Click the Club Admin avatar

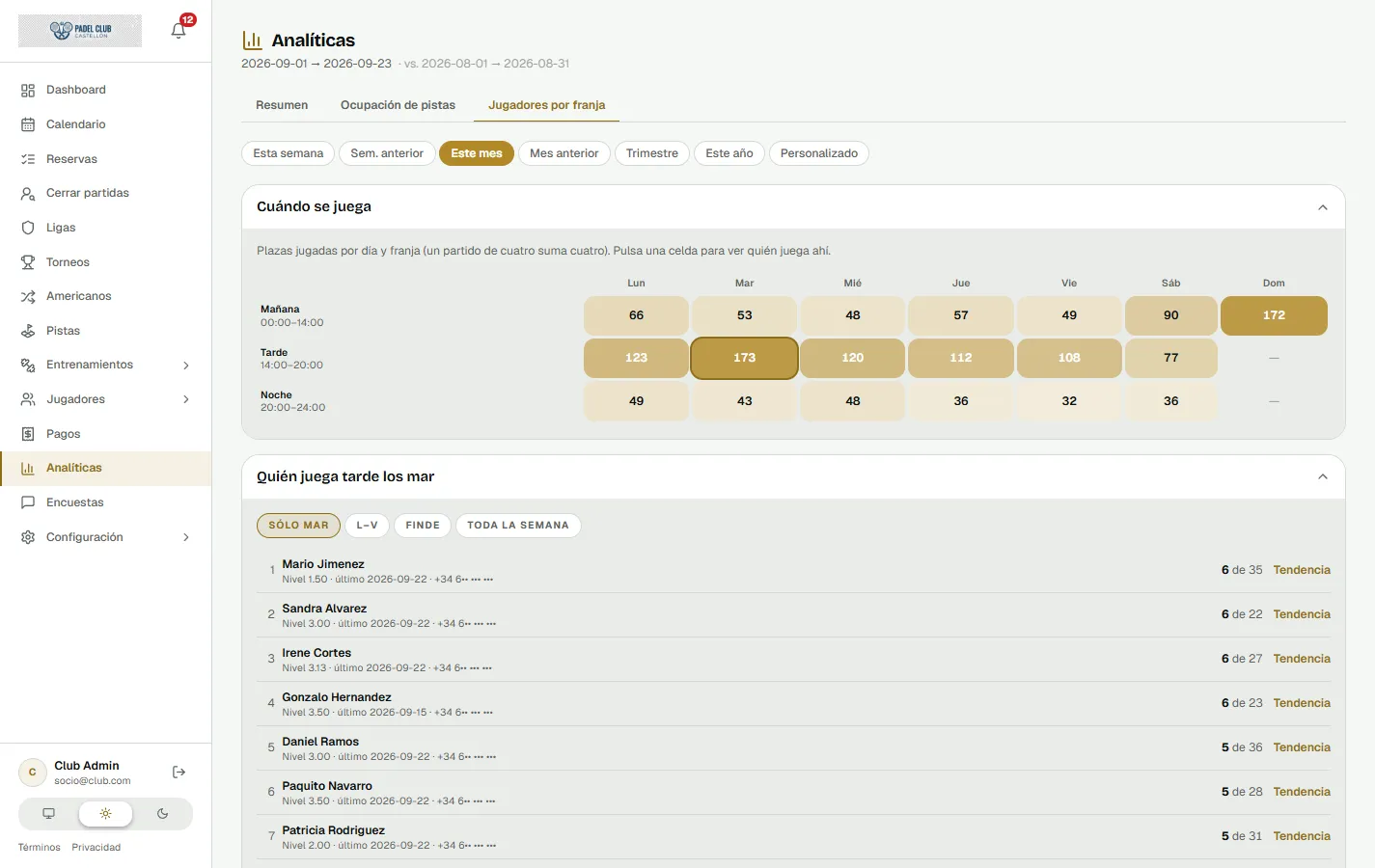(33, 773)
